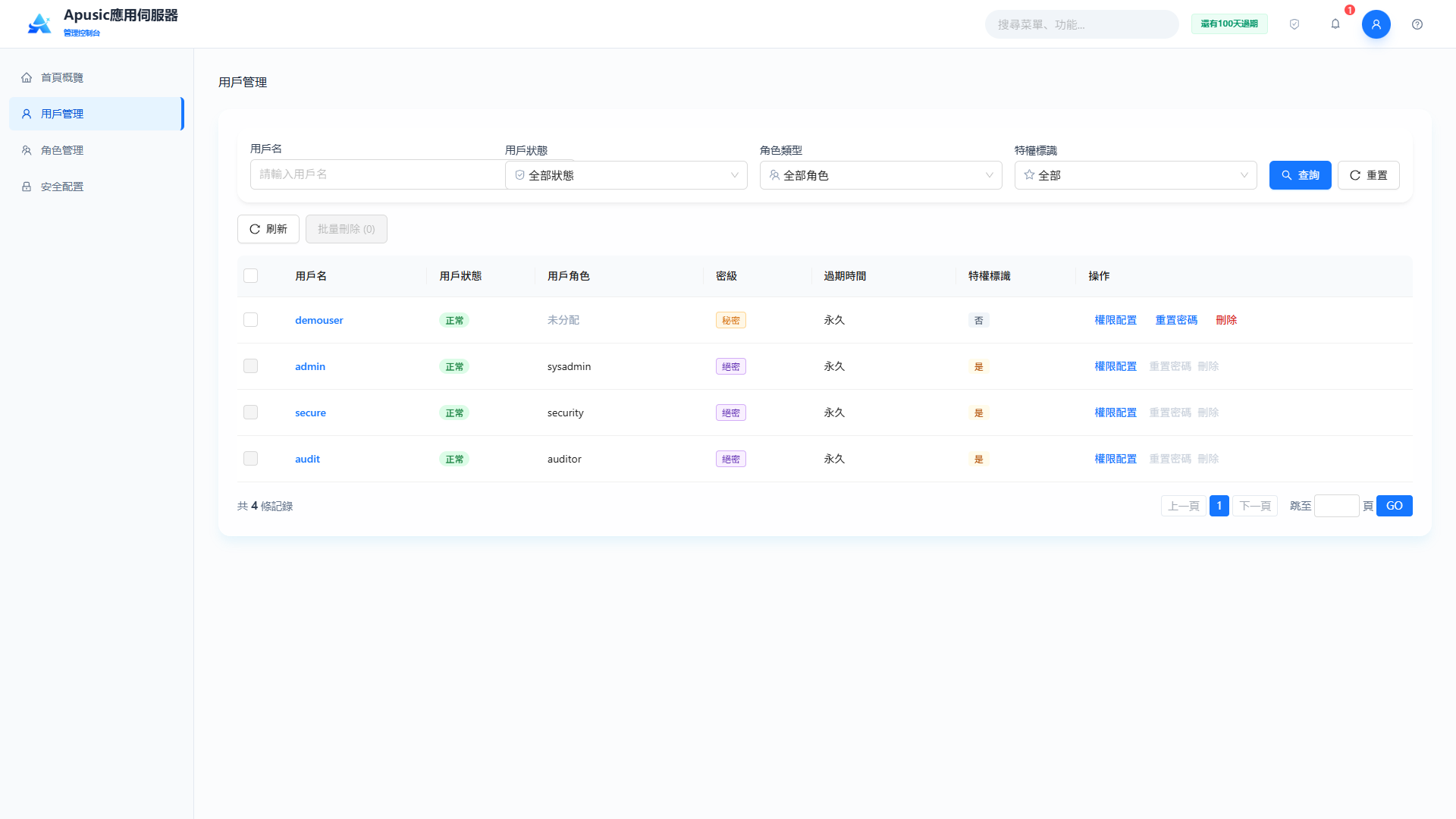
Task: Open the demouser username link
Action: pos(319,320)
